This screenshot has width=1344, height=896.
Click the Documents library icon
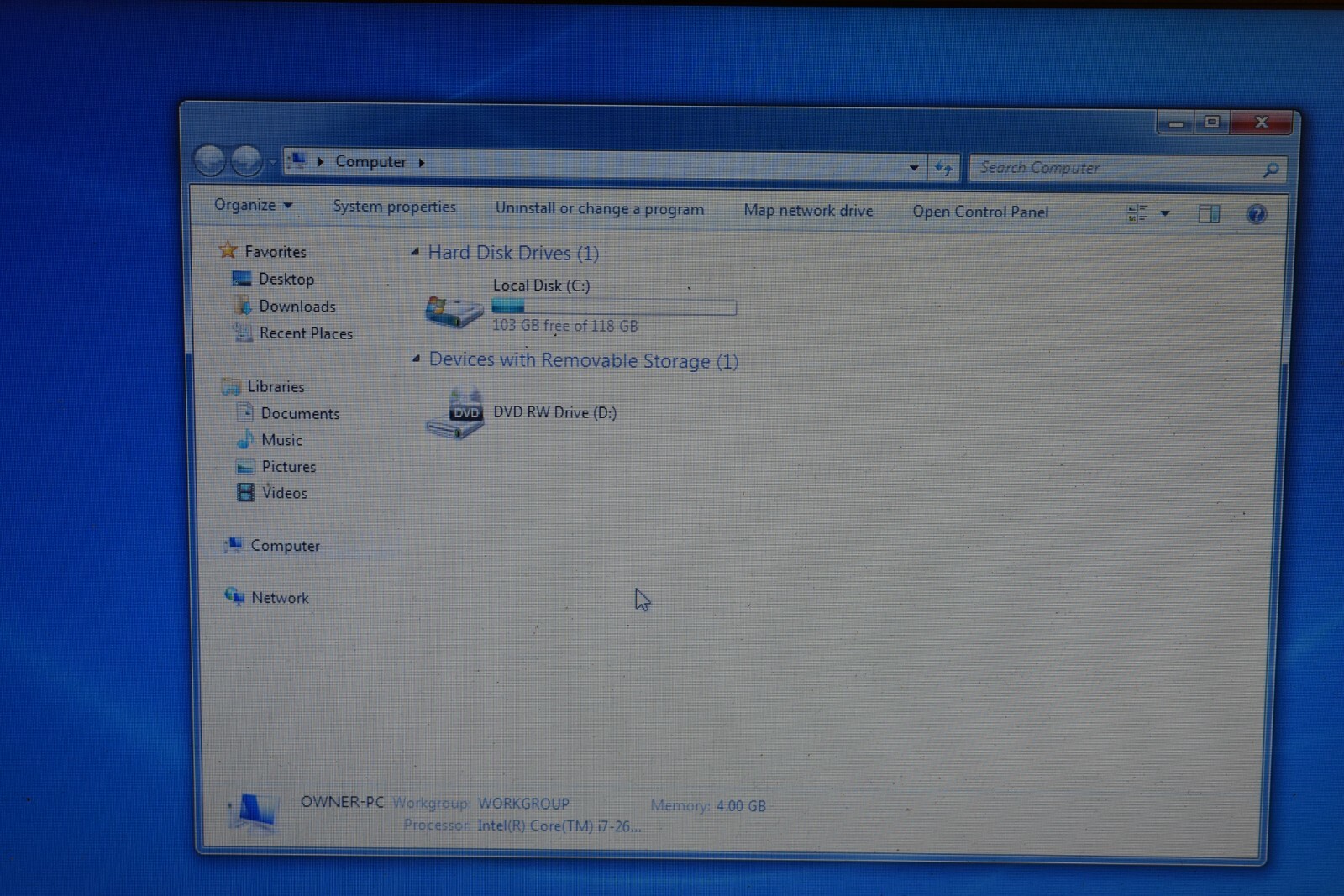pyautogui.click(x=244, y=412)
